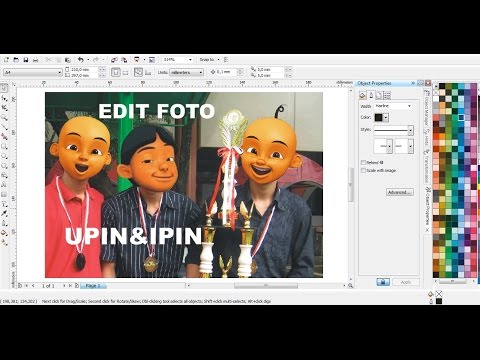The image size is (480, 360).
Task: Open the end arrowhead dropdown
Action: point(411,146)
